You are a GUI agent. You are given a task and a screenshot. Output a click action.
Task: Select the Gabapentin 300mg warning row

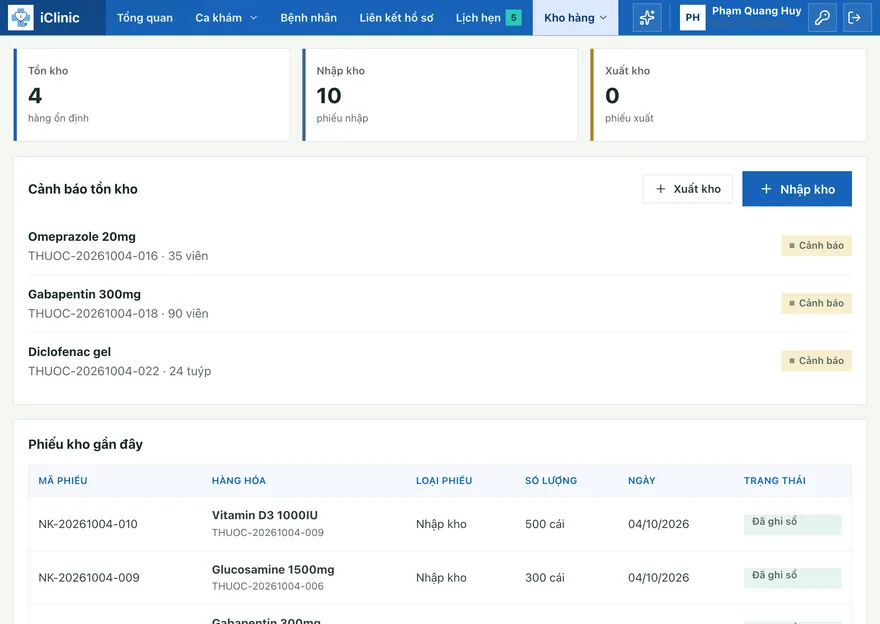[440, 304]
